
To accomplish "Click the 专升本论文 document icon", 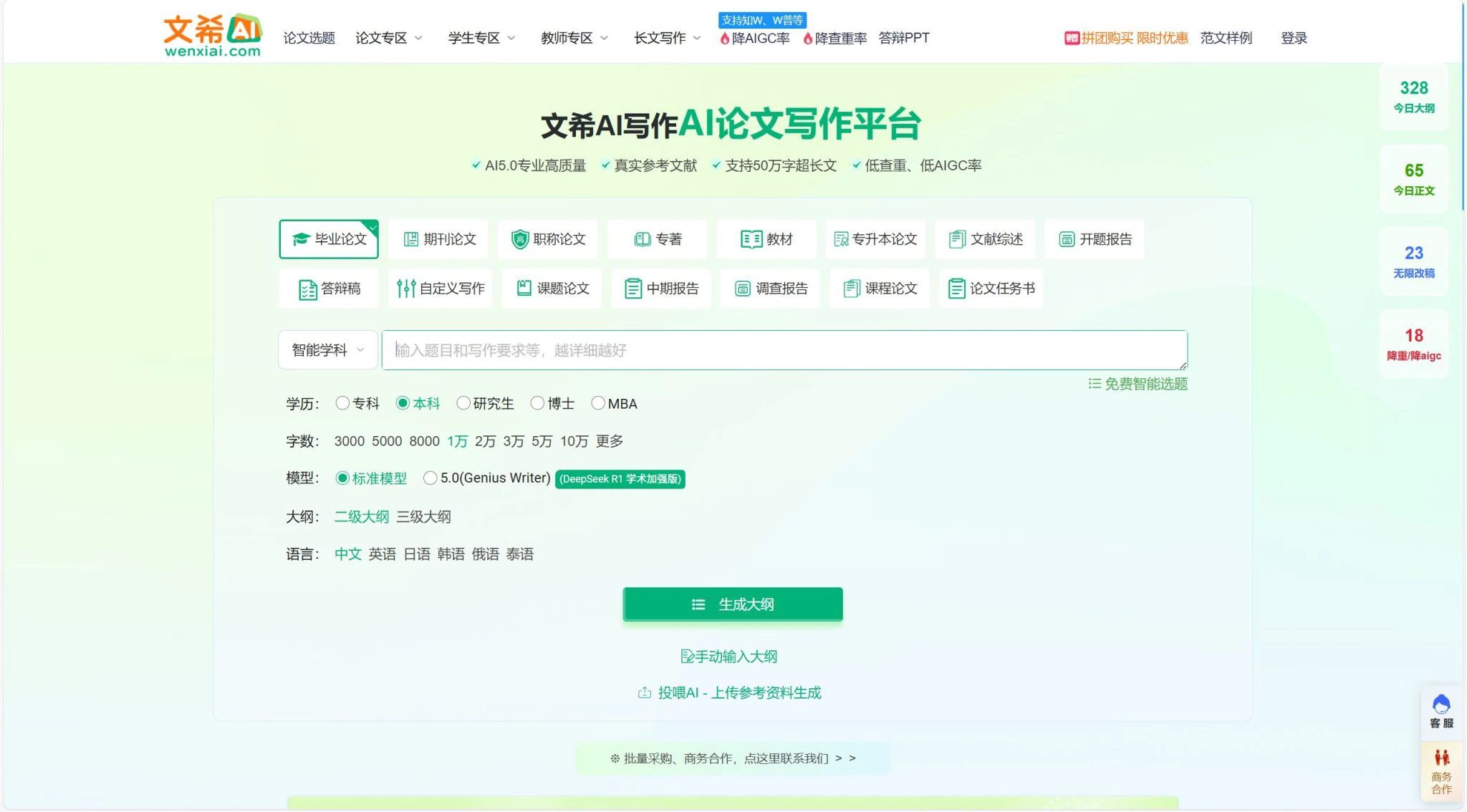I will point(841,239).
